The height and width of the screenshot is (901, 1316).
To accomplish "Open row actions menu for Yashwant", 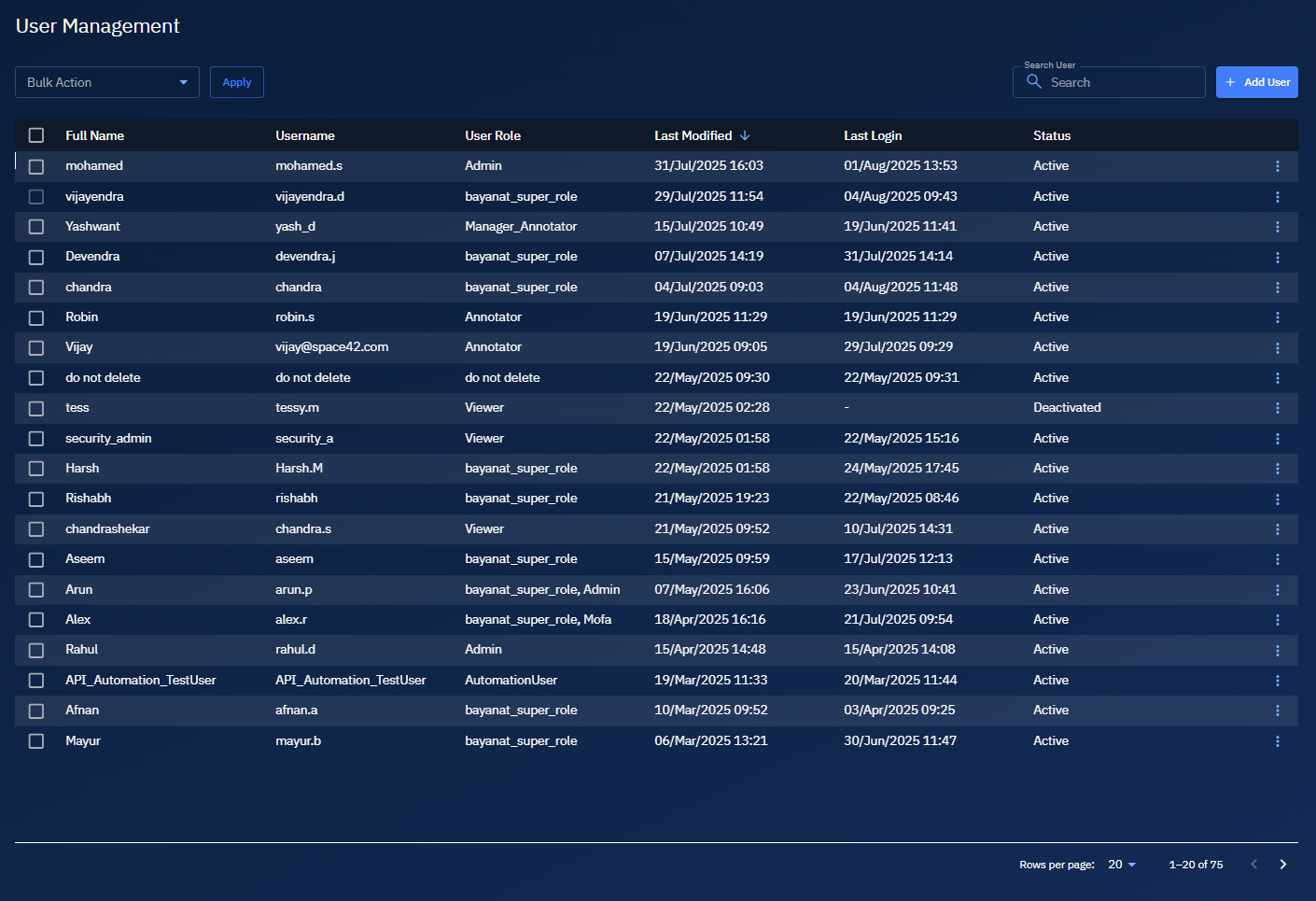I will click(1277, 227).
